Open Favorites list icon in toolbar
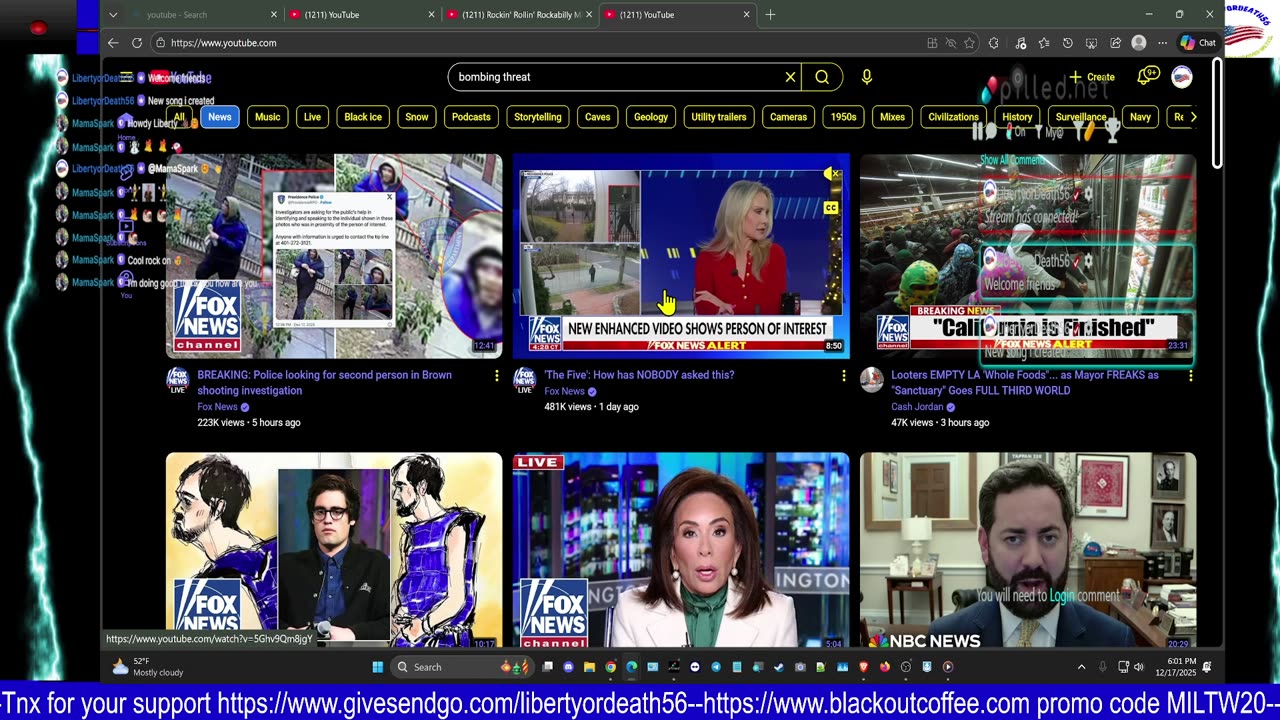 point(1044,43)
